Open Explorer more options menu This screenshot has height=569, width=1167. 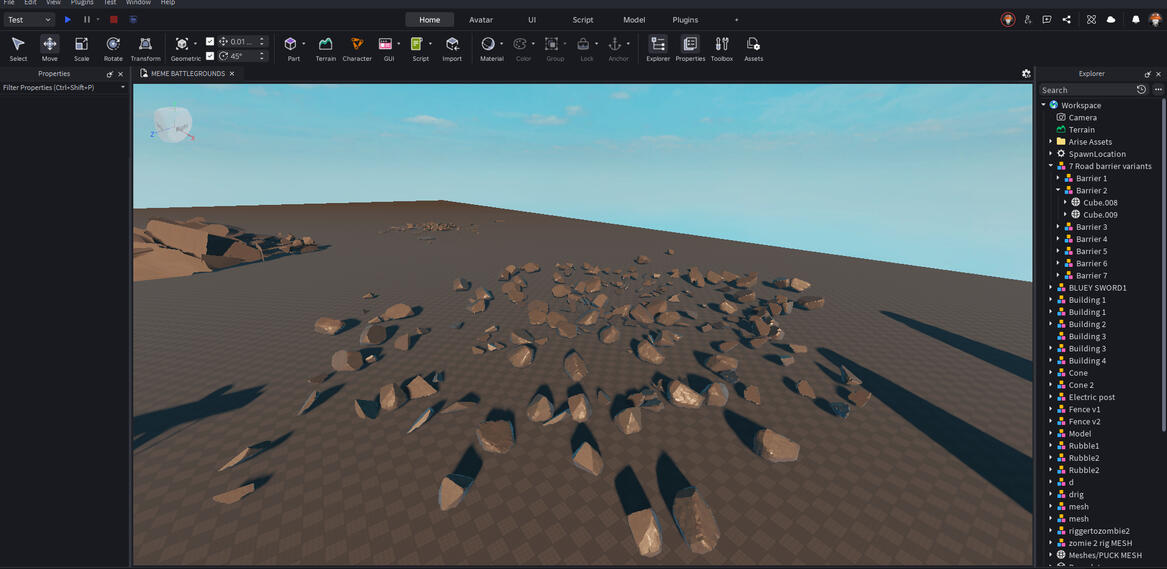pos(1158,89)
